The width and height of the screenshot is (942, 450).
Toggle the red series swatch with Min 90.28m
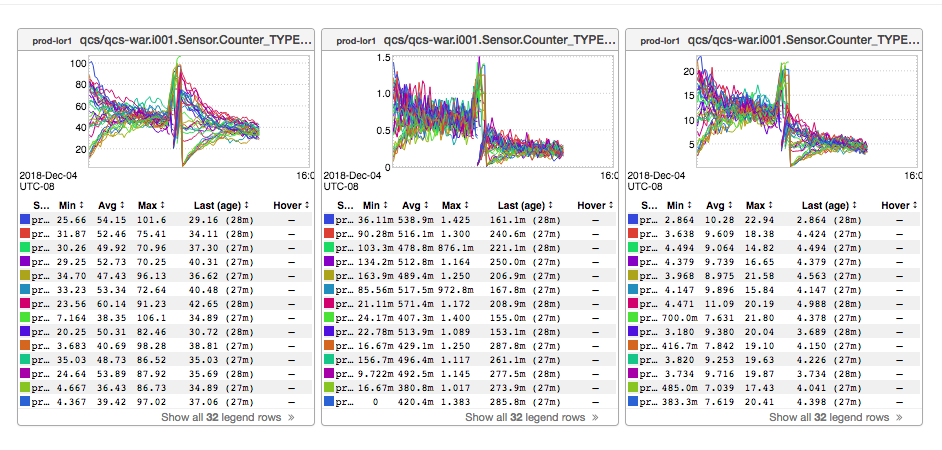point(329,233)
